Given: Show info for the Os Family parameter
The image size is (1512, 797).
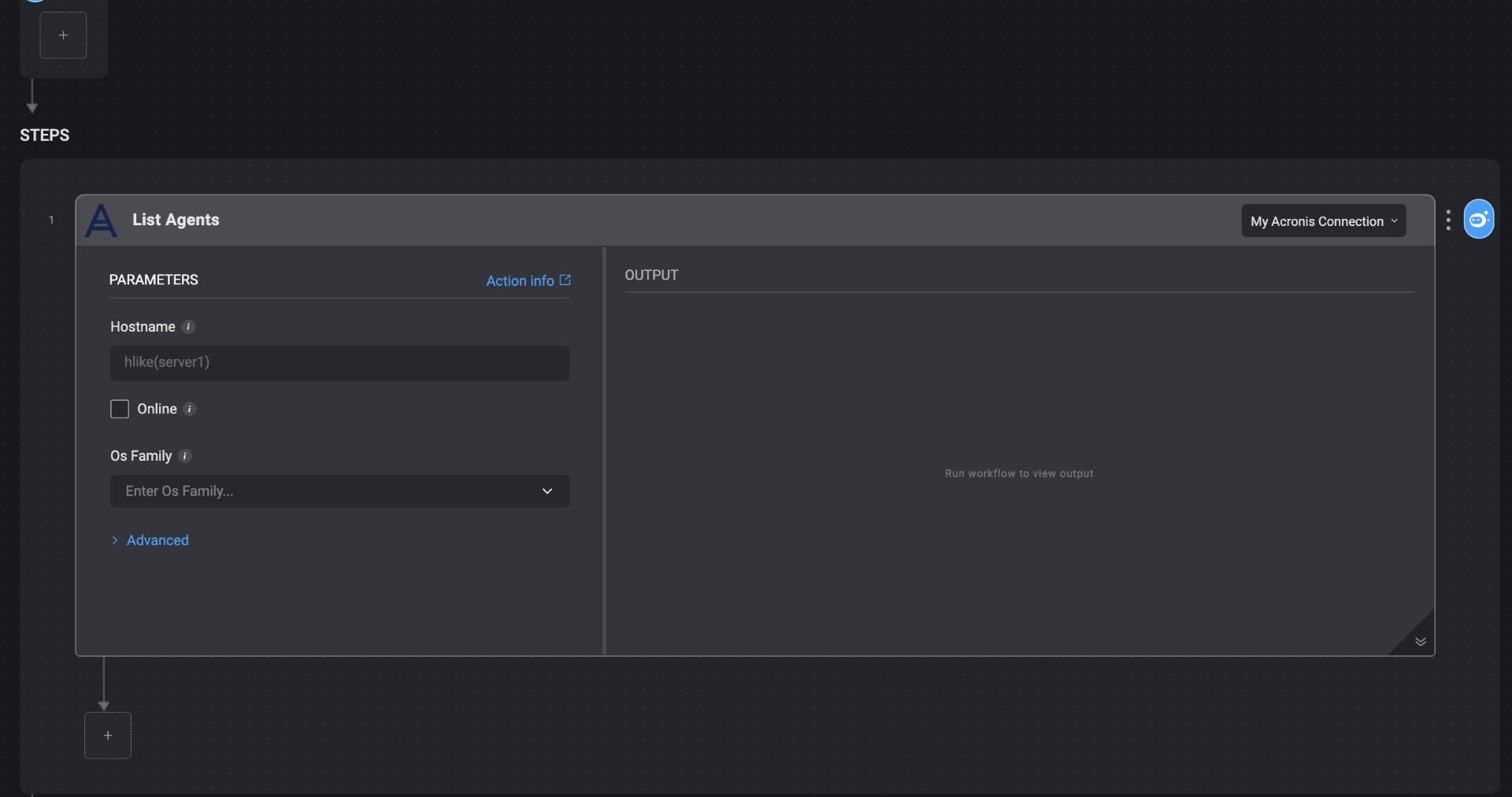Looking at the screenshot, I should point(185,456).
